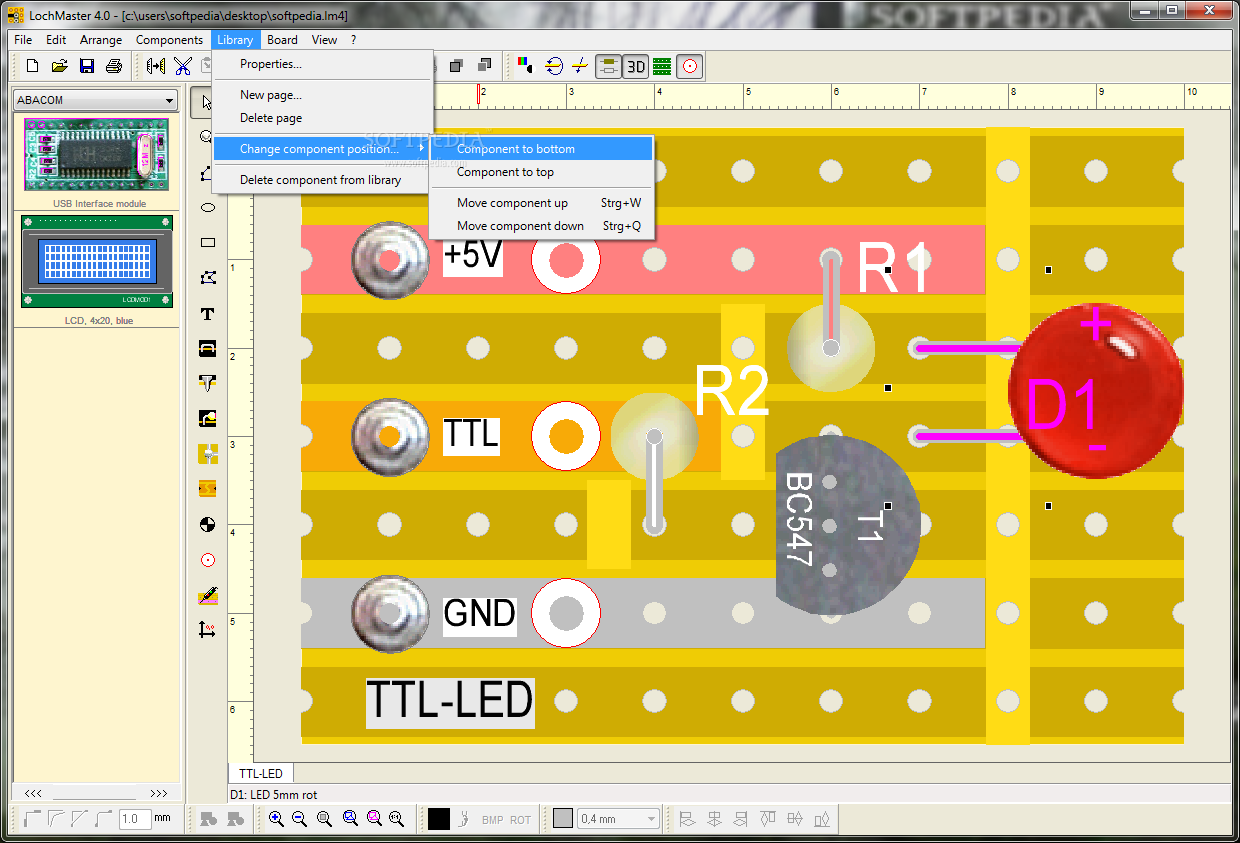1240x843 pixels.
Task: Open the View menu
Action: click(x=324, y=40)
